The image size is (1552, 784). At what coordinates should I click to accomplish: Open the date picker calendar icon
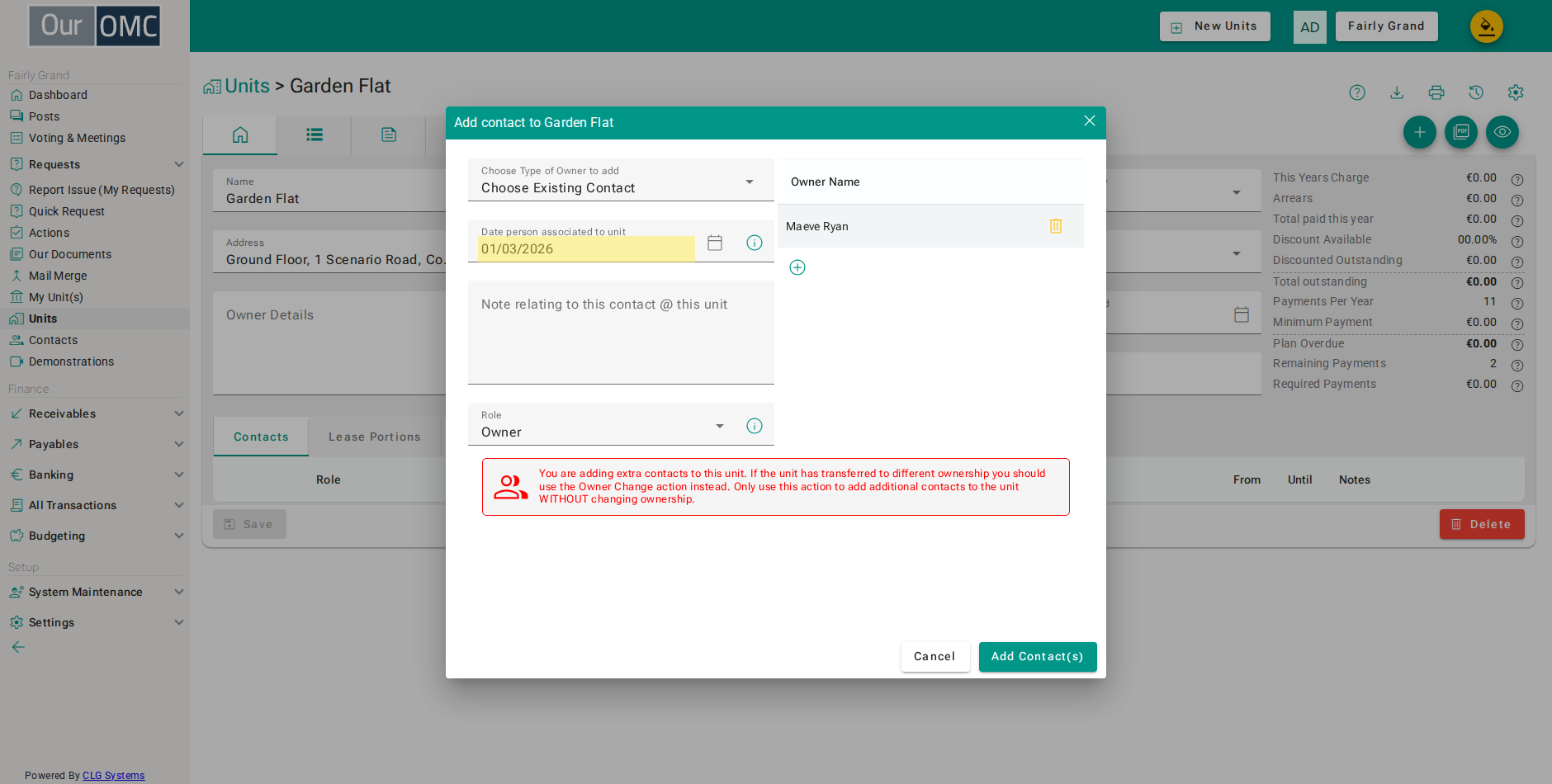coord(715,243)
